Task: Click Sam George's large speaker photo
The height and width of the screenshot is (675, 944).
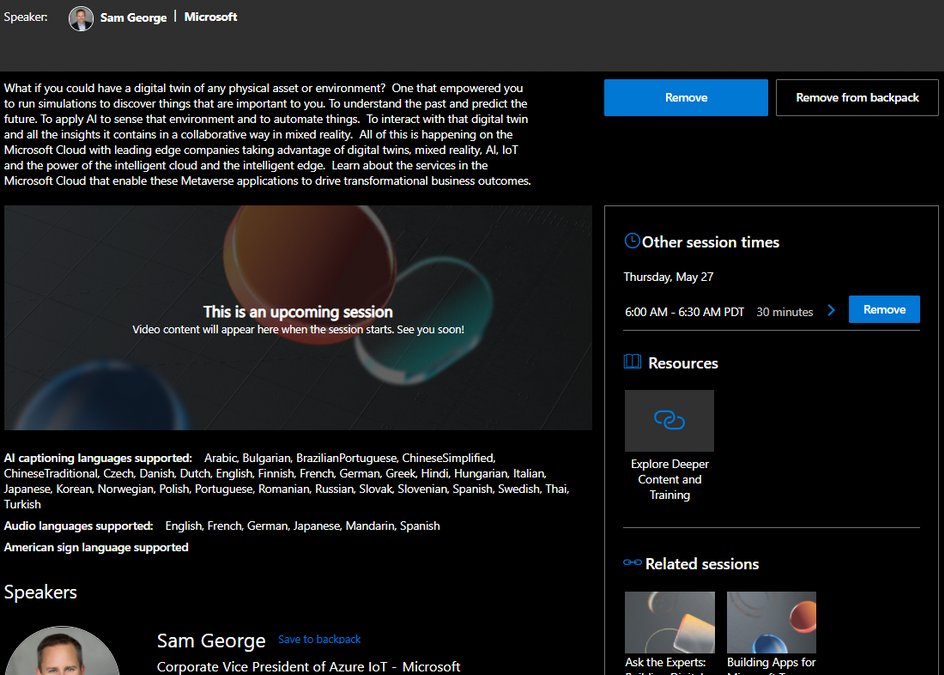Action: click(x=62, y=651)
